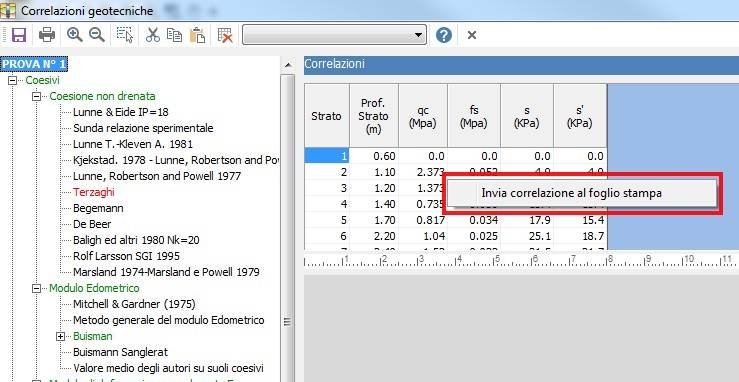Click the Paste clipboard icon
Screen dimensions: 739x382
click(197, 35)
